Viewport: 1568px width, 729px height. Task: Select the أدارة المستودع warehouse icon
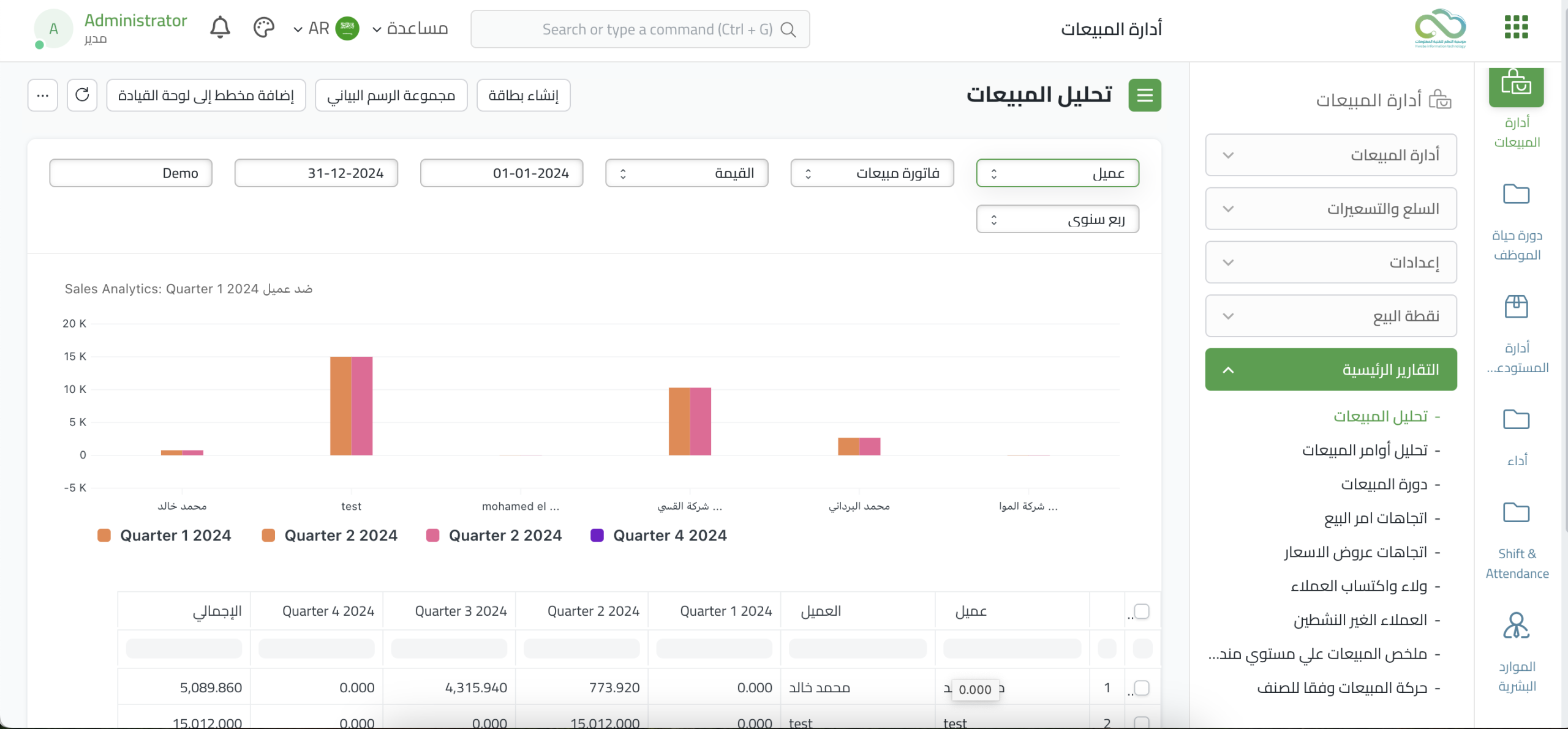[x=1517, y=307]
